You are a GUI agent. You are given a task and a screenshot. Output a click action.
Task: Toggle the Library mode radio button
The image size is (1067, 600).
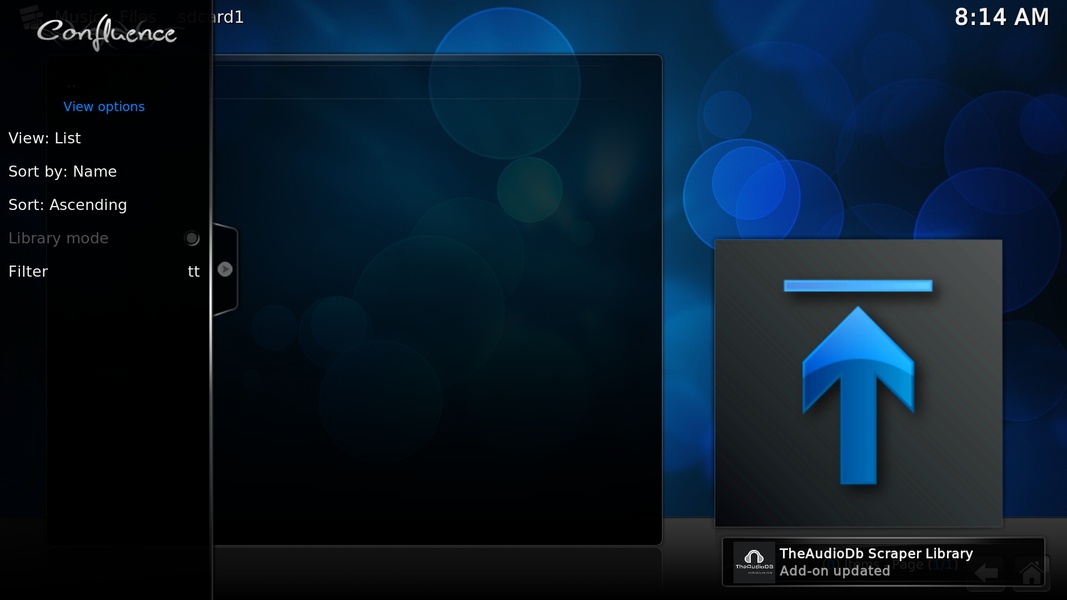(192, 238)
